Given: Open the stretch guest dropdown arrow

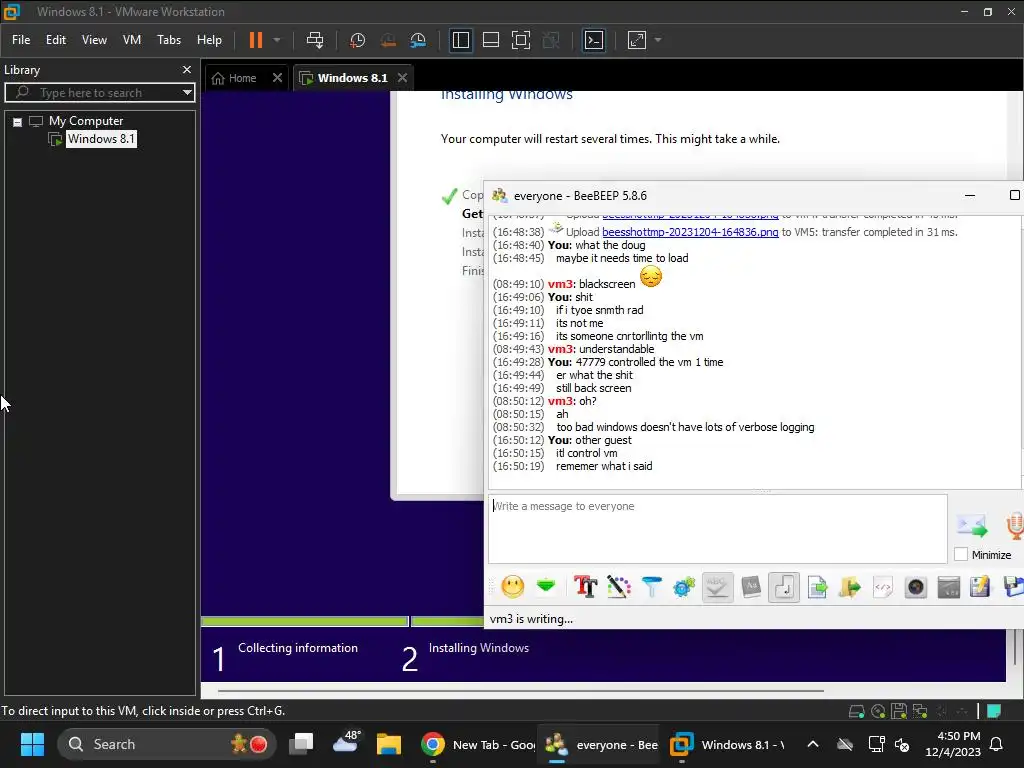Looking at the screenshot, I should [x=658, y=40].
